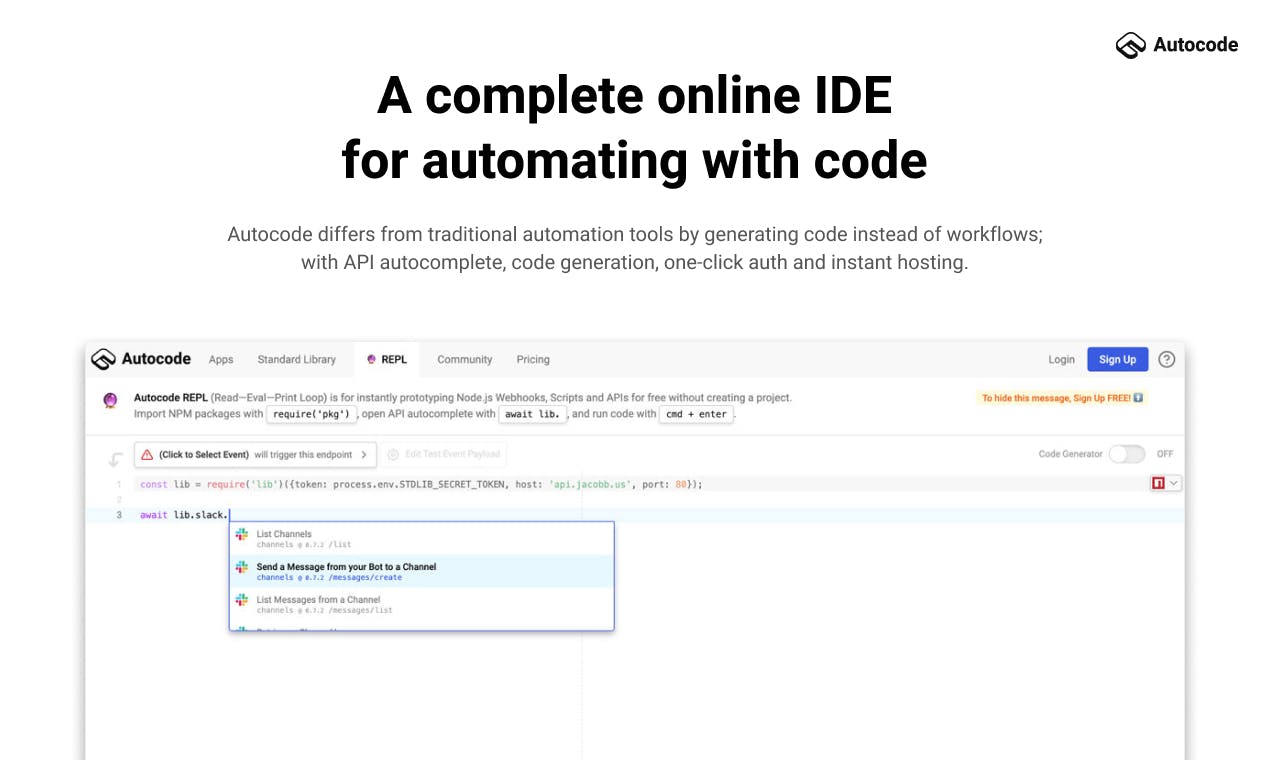Click the require('pkg') code snippet
The width and height of the screenshot is (1270, 760).
click(x=312, y=414)
